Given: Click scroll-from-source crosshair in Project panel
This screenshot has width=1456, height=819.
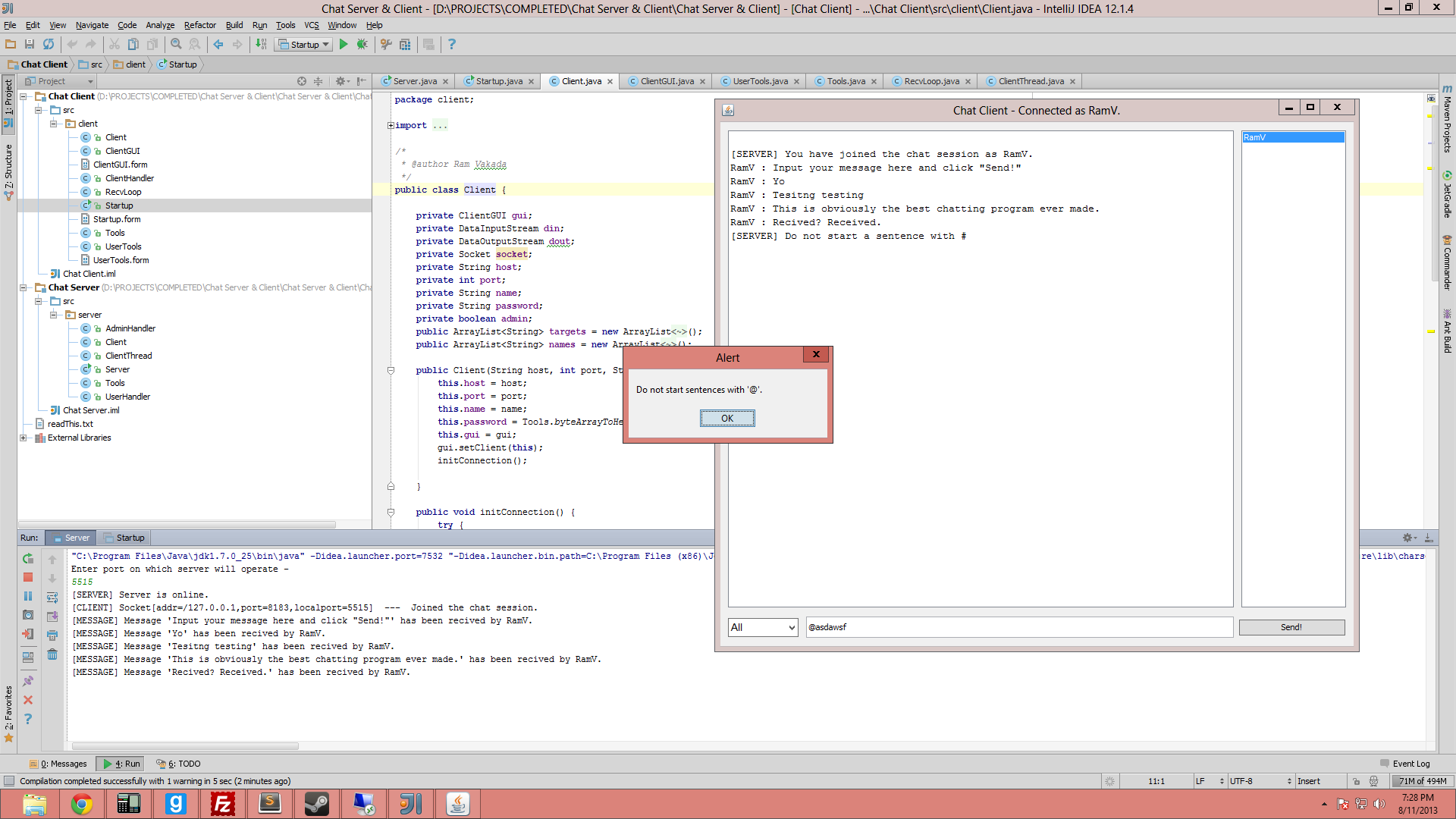Looking at the screenshot, I should pos(302,81).
